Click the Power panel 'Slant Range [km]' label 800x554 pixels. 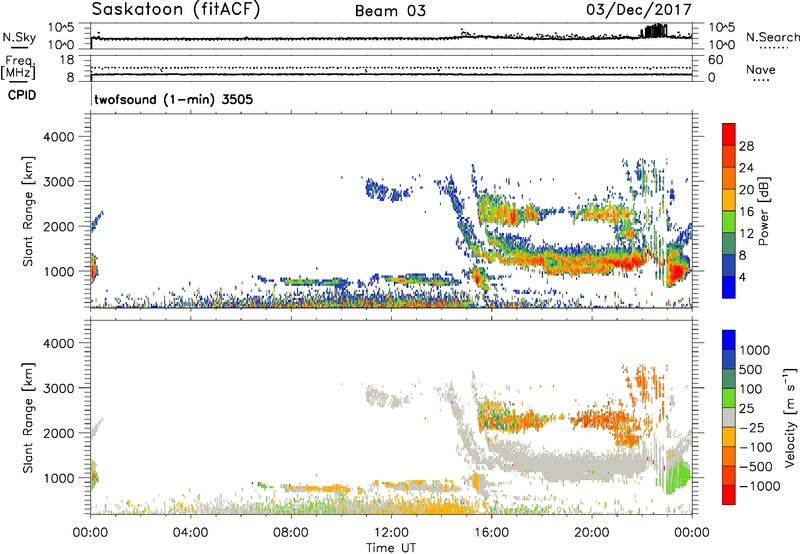(28, 211)
